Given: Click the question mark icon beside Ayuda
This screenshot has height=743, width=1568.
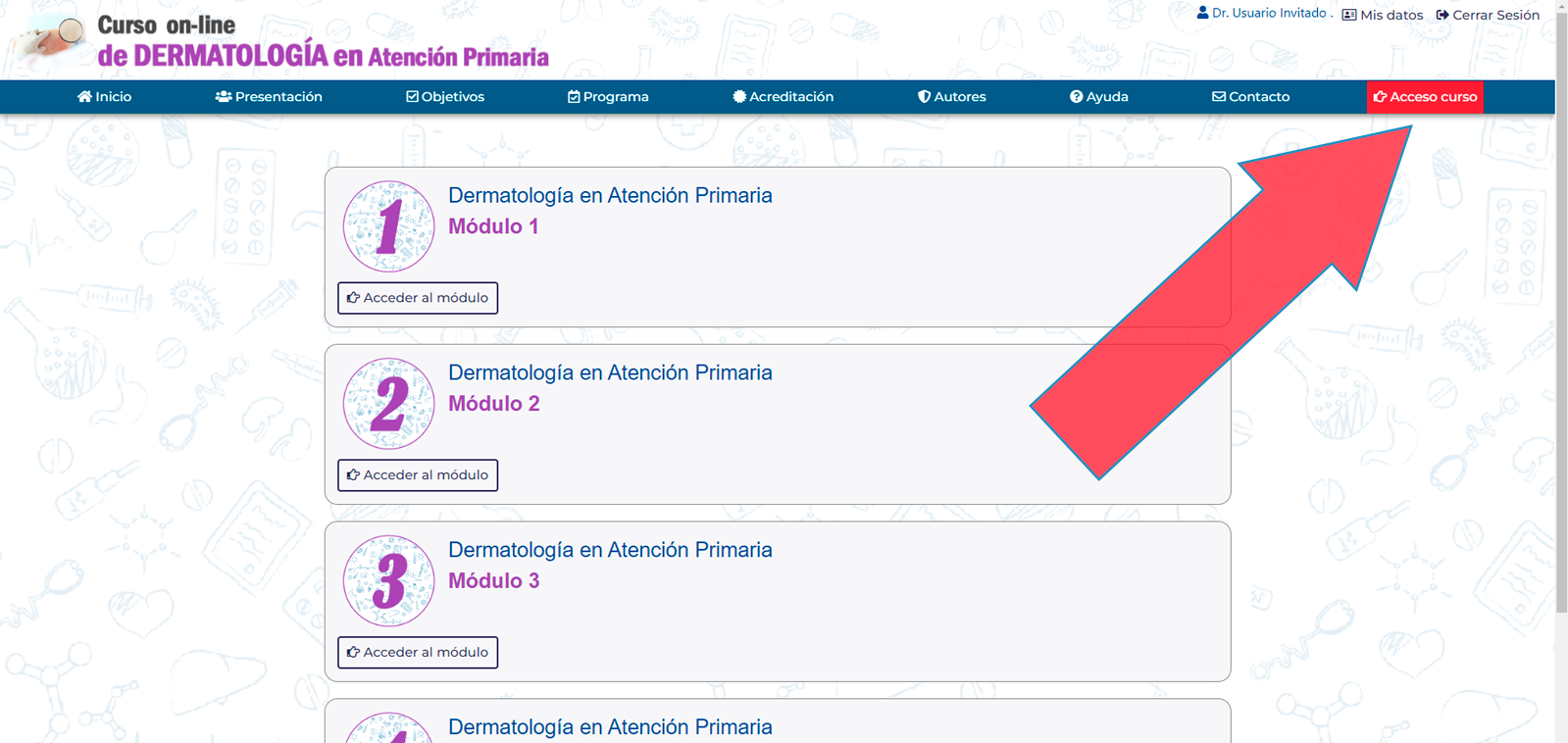Looking at the screenshot, I should [1076, 97].
